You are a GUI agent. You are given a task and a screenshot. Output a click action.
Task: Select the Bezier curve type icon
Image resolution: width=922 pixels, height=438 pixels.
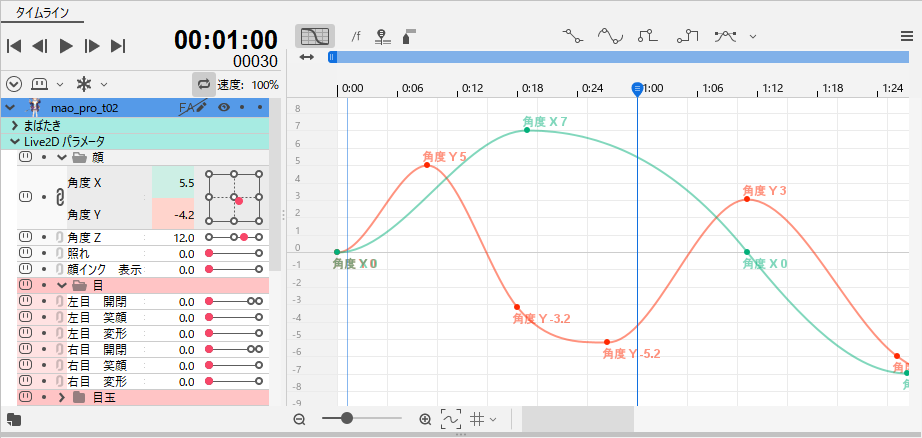coord(610,36)
